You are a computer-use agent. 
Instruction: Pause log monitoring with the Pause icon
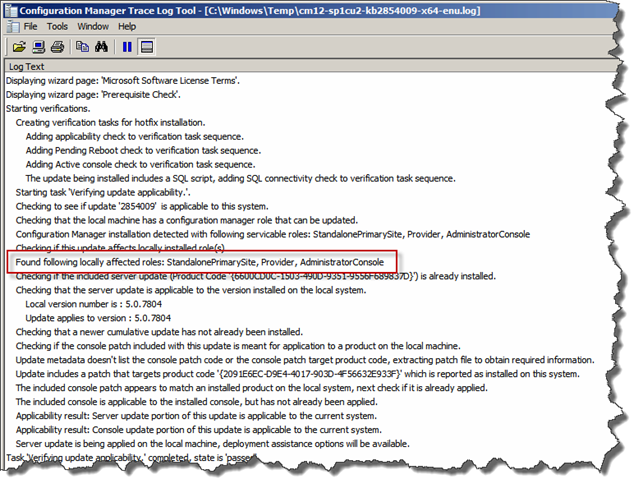pos(127,47)
